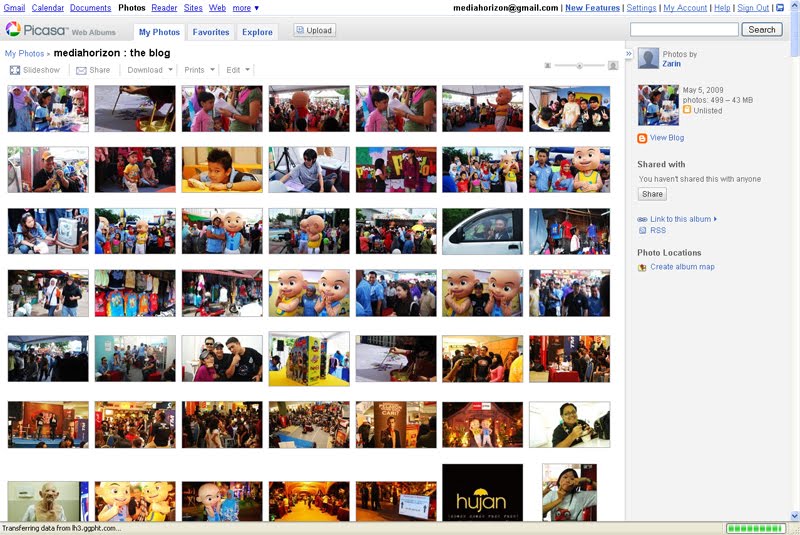Click the RSS feed icon
Image resolution: width=800 pixels, height=535 pixels.
click(x=642, y=231)
